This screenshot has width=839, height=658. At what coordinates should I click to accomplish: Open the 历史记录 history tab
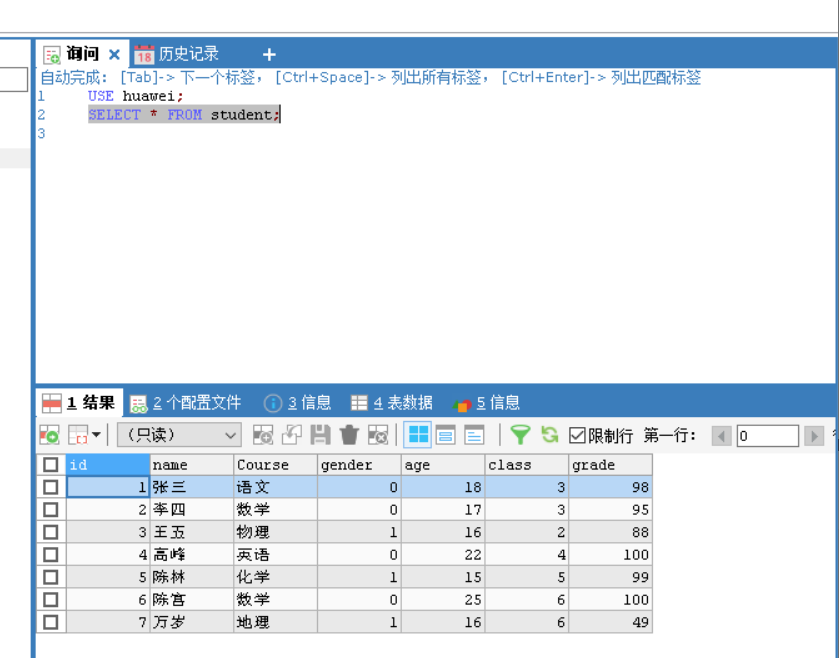[x=177, y=54]
